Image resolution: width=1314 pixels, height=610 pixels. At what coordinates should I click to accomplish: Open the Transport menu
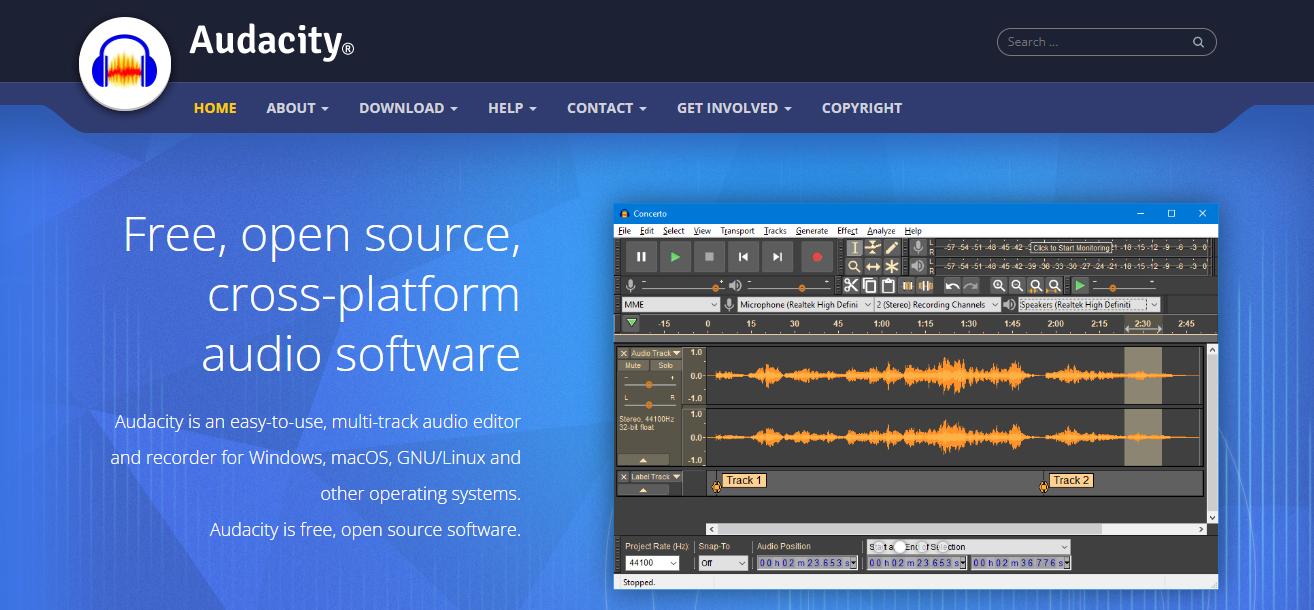coord(737,231)
